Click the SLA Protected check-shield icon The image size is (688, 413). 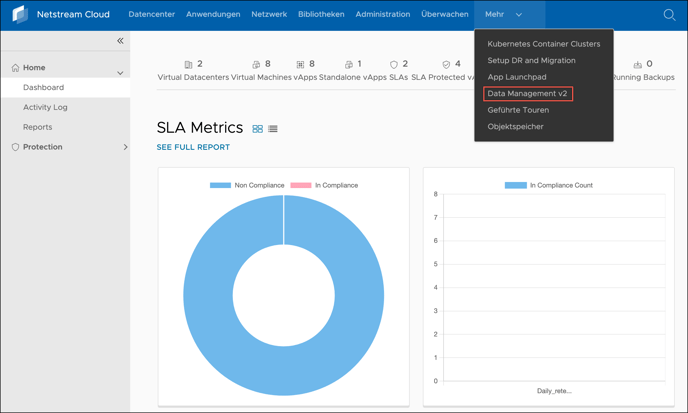click(x=446, y=65)
